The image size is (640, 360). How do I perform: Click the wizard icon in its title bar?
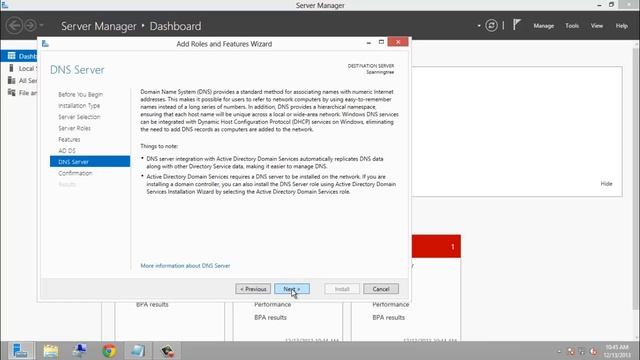45,43
